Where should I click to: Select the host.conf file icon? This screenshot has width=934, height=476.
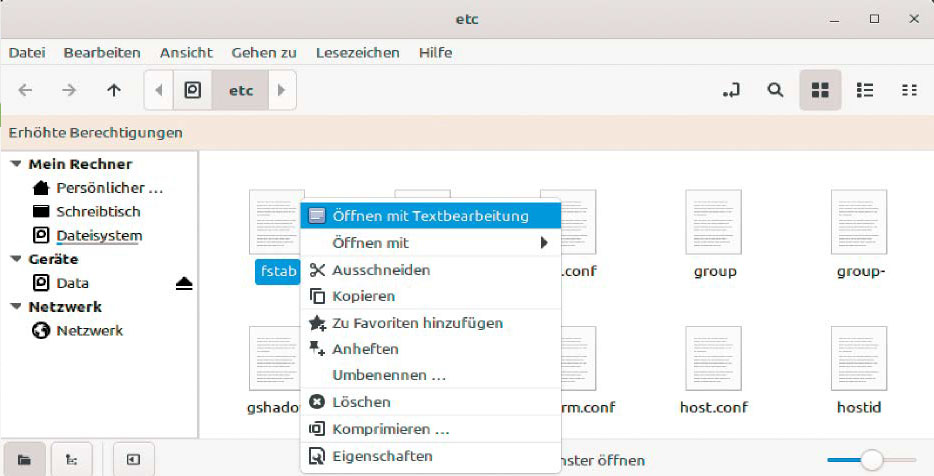714,358
